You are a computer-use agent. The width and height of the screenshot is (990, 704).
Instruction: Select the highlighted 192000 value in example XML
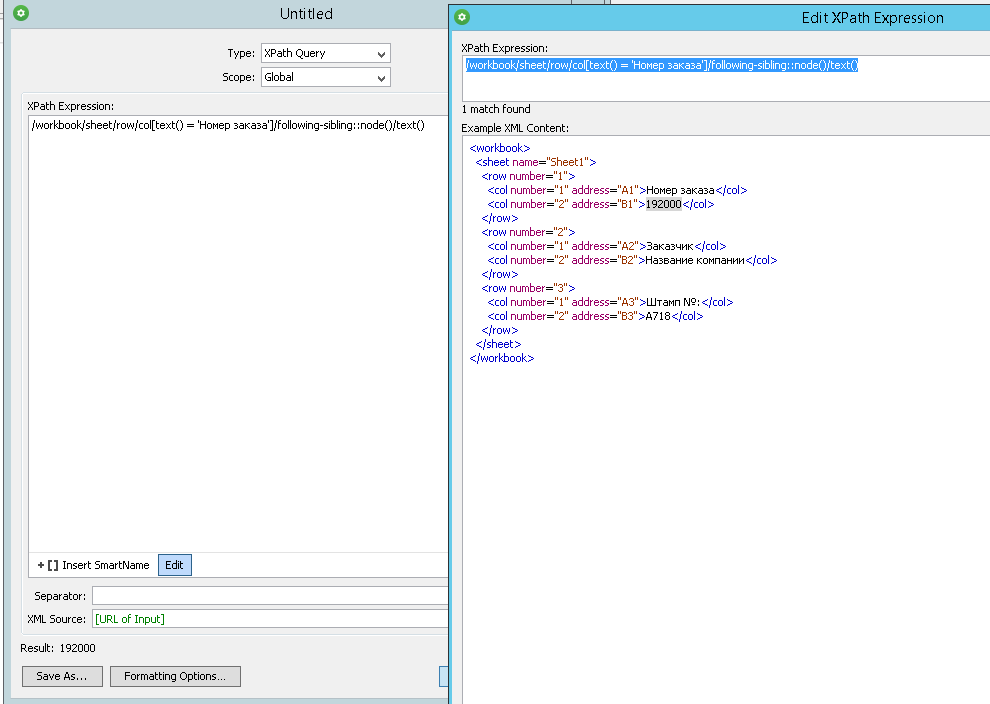click(x=663, y=204)
